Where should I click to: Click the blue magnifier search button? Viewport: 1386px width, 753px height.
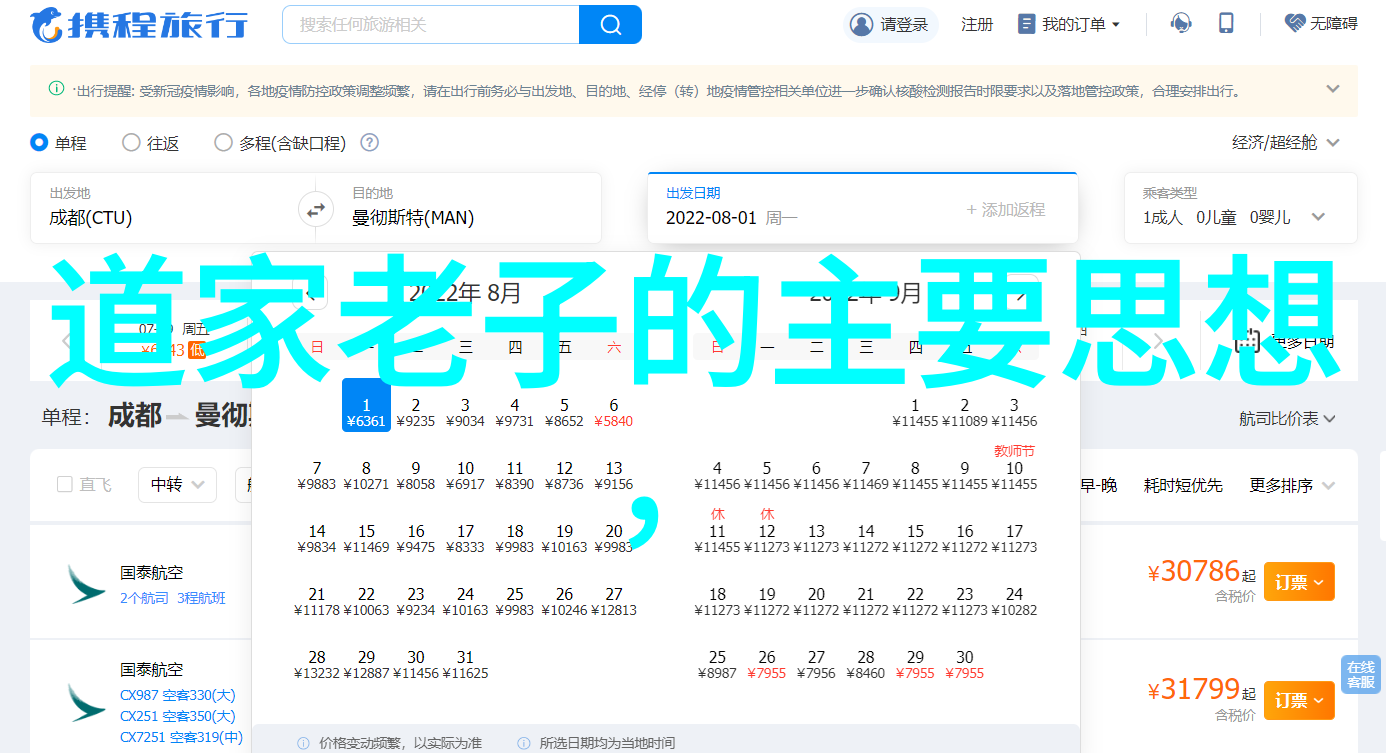(x=610, y=24)
